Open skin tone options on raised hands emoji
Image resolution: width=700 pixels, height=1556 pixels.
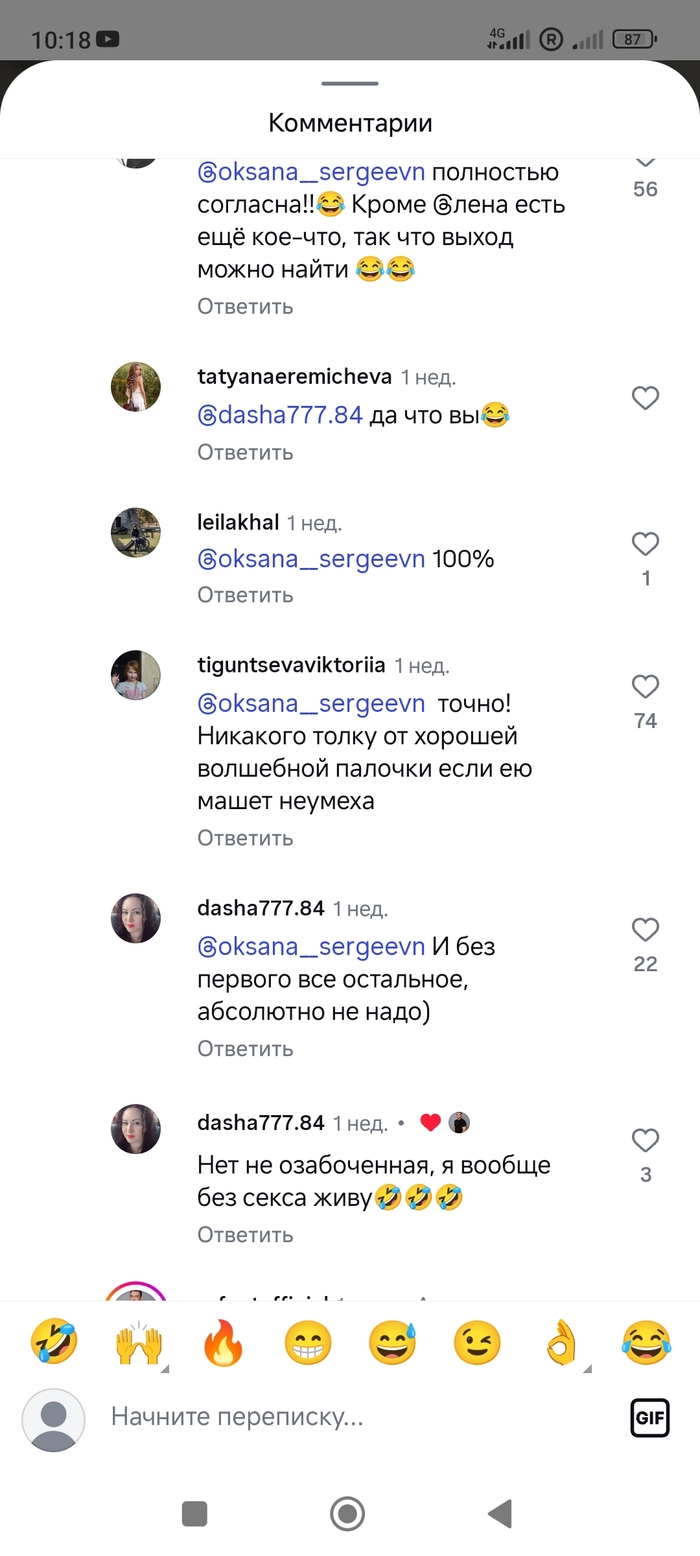point(164,1367)
